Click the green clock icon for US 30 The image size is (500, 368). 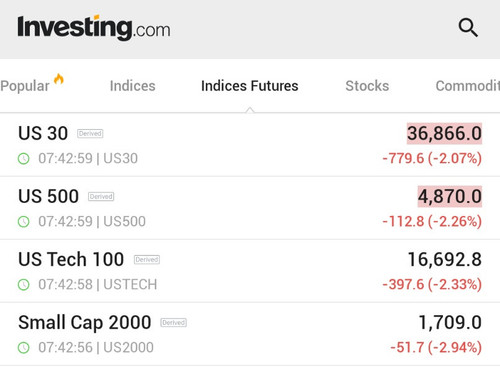(24, 158)
